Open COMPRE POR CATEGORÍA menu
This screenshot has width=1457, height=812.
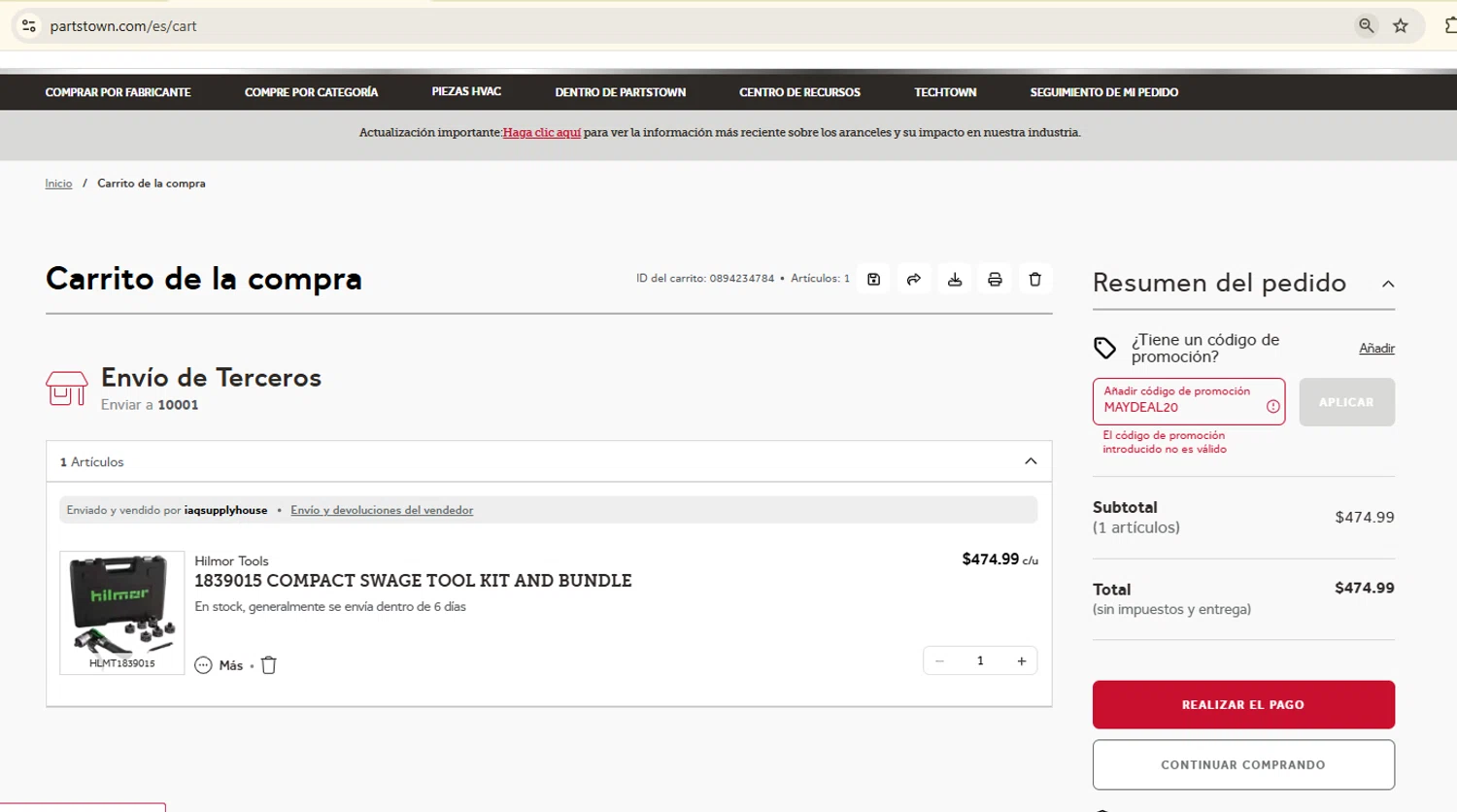coord(311,92)
